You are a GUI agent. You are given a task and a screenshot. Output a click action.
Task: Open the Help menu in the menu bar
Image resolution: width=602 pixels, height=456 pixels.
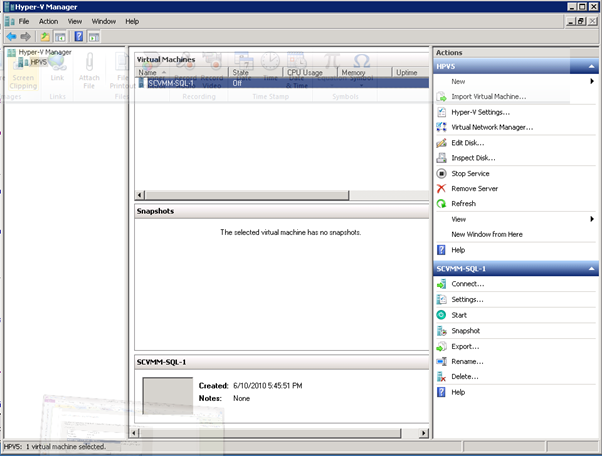click(132, 21)
